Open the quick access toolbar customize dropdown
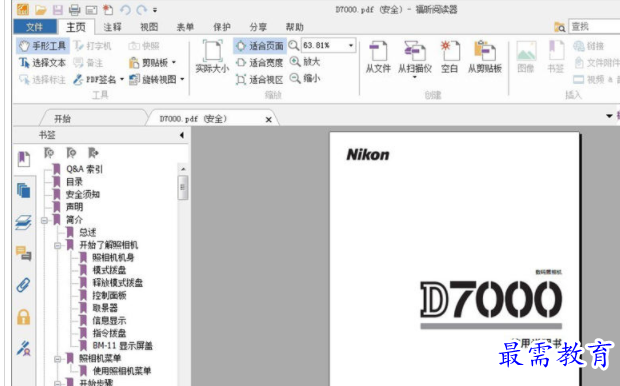Screen dimensions: 620x386 click(x=155, y=10)
